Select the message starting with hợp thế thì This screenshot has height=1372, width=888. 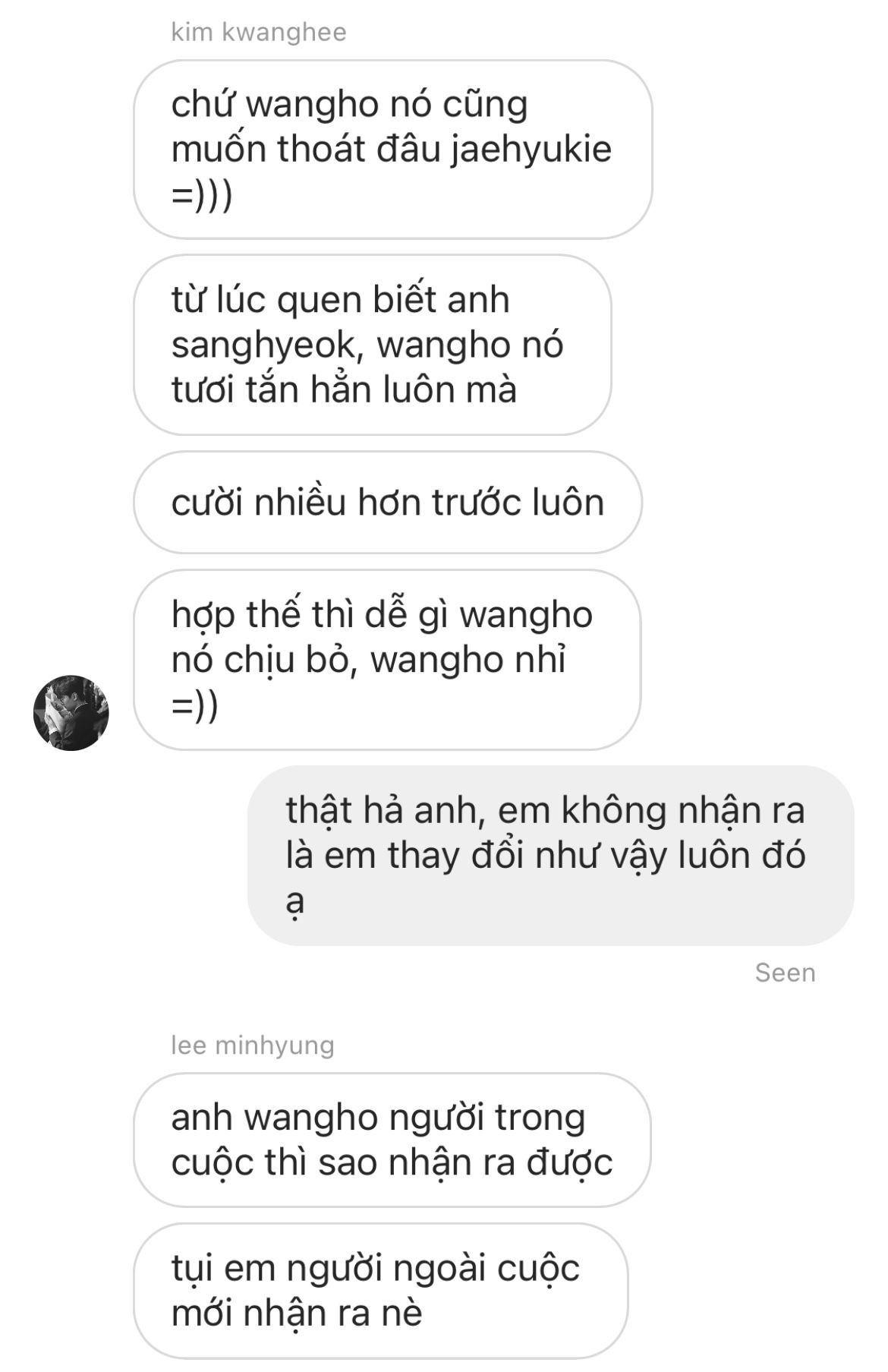pos(387,660)
